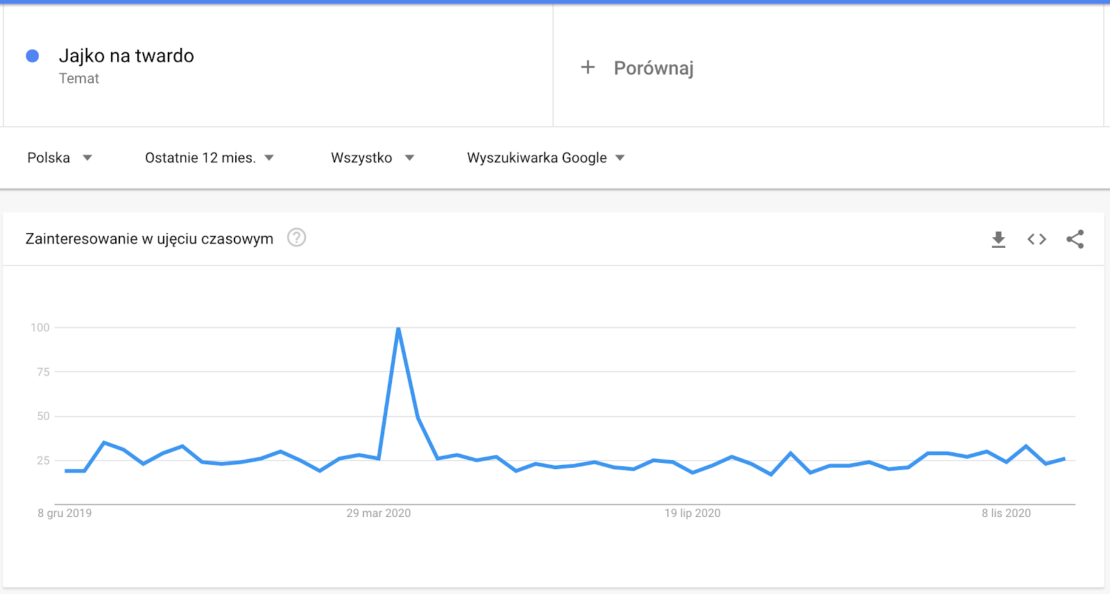
Task: Share the trends chart
Action: pos(1075,239)
